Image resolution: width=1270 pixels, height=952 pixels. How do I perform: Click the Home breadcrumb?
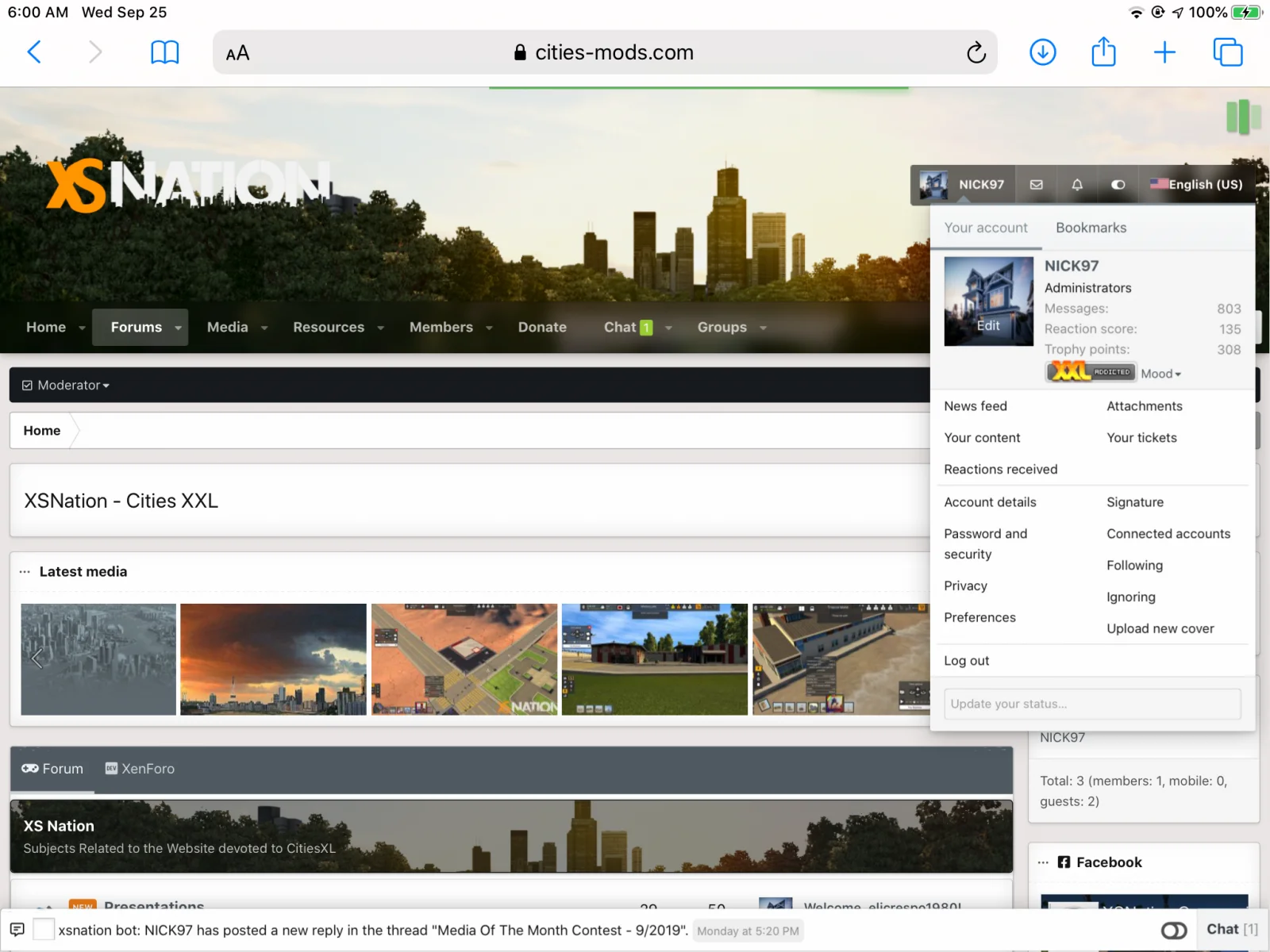click(x=42, y=431)
